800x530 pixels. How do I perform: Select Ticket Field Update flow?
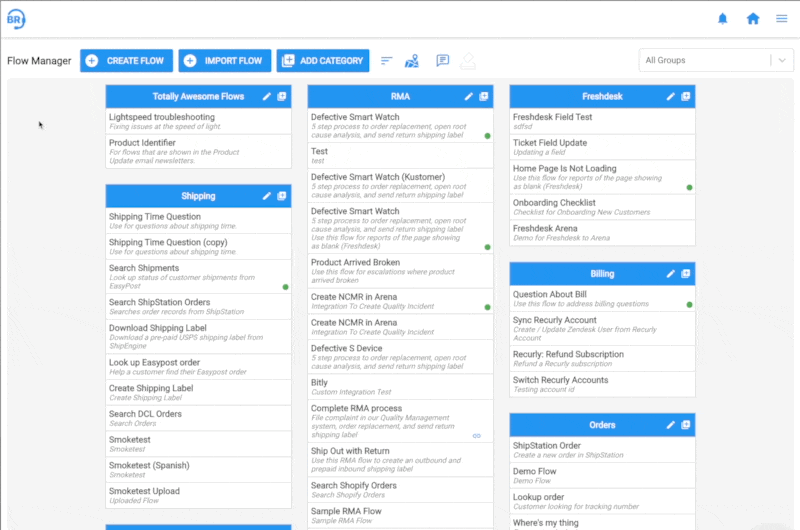[603, 147]
